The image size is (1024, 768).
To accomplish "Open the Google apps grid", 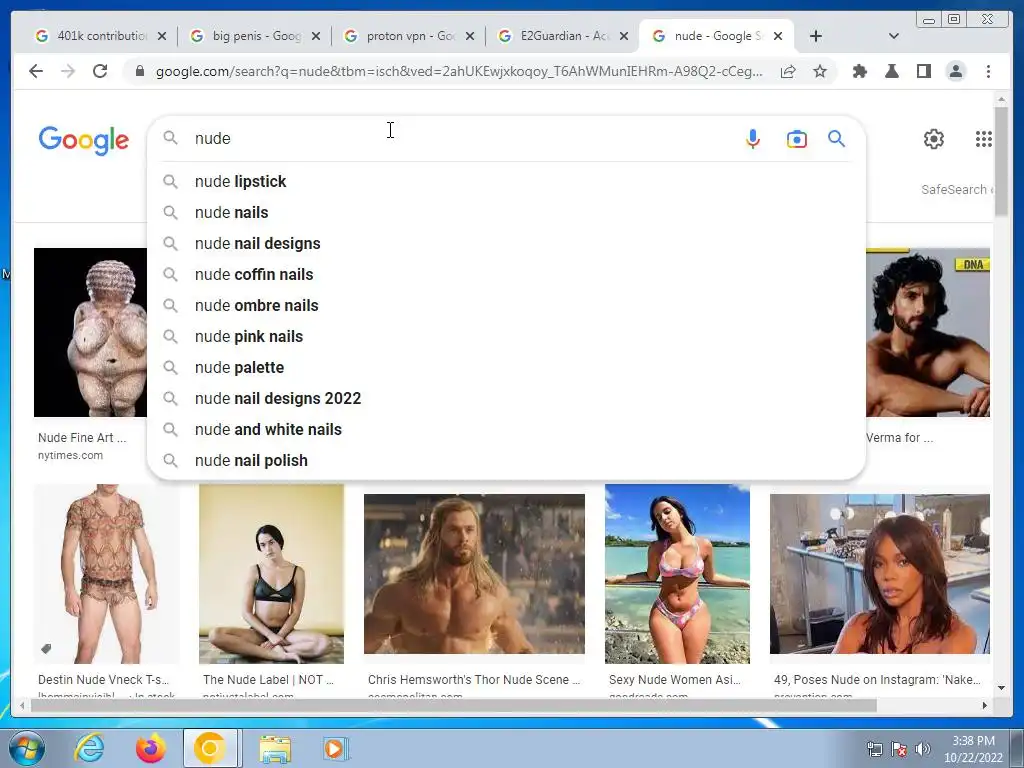I will point(984,138).
